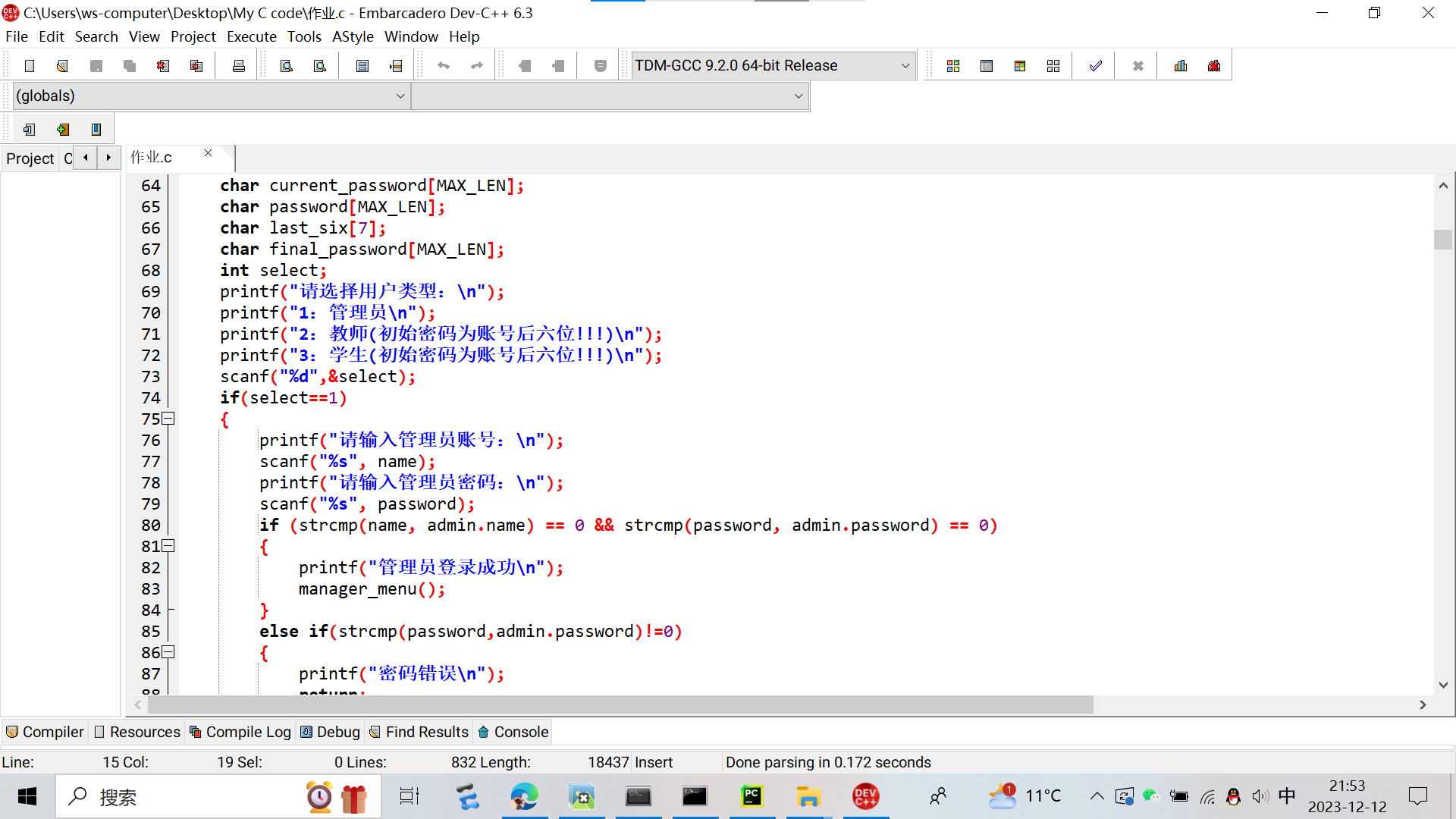Open a file with the folder icon
The height and width of the screenshot is (819, 1456).
[63, 66]
